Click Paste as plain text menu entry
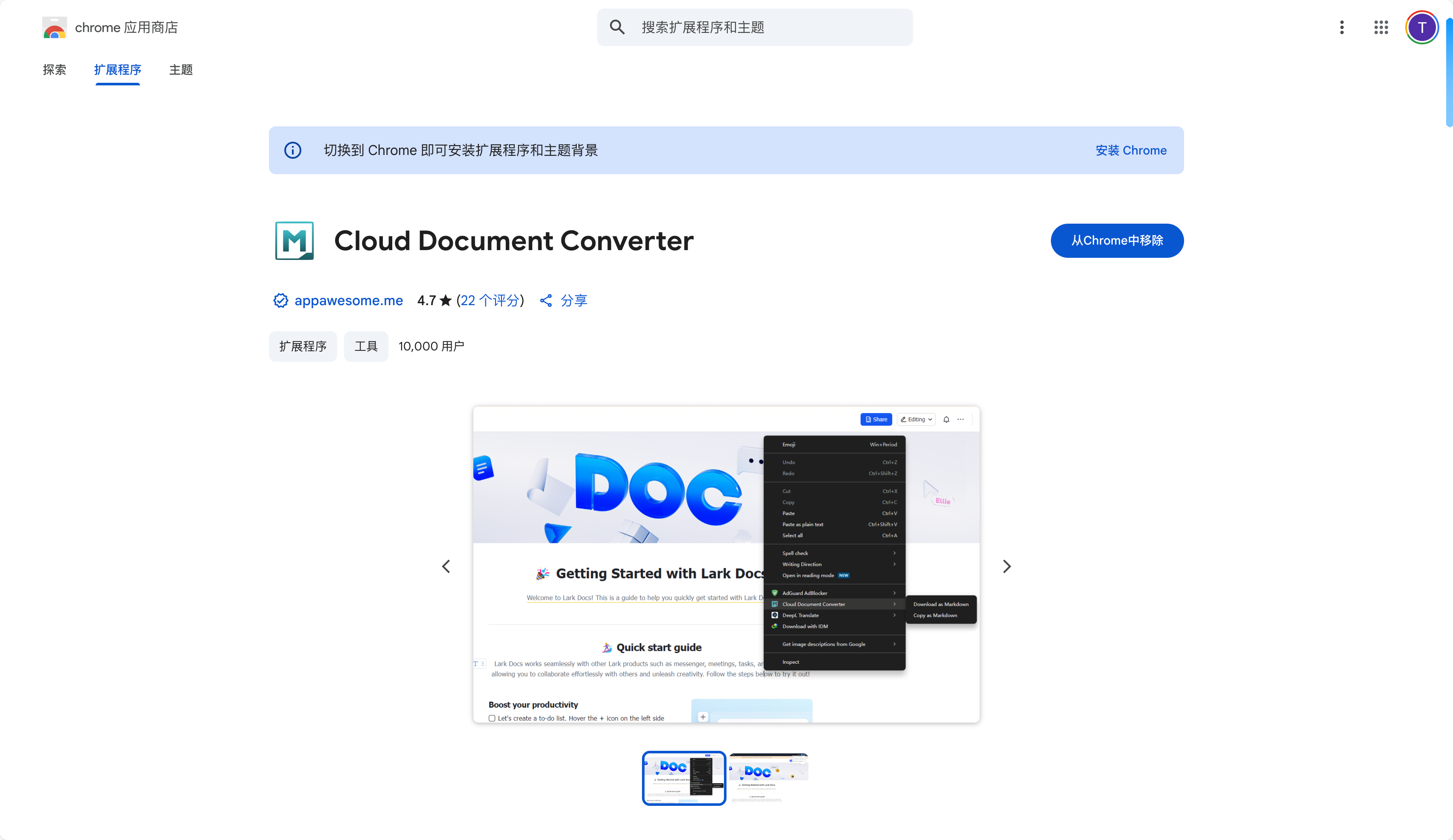Screen dimensions: 1453x840 click(834, 524)
